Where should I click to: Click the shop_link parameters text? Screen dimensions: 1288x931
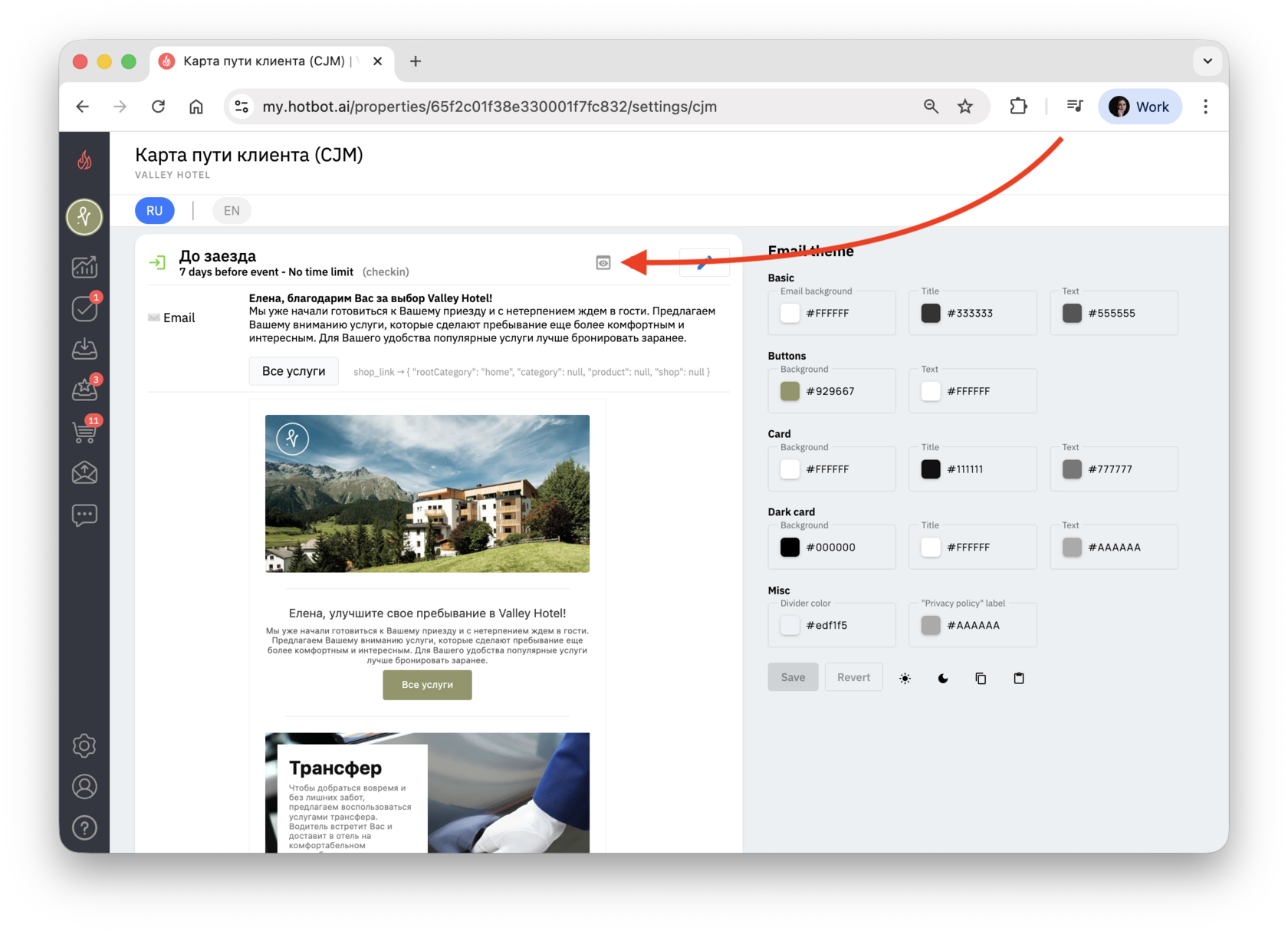tap(531, 372)
